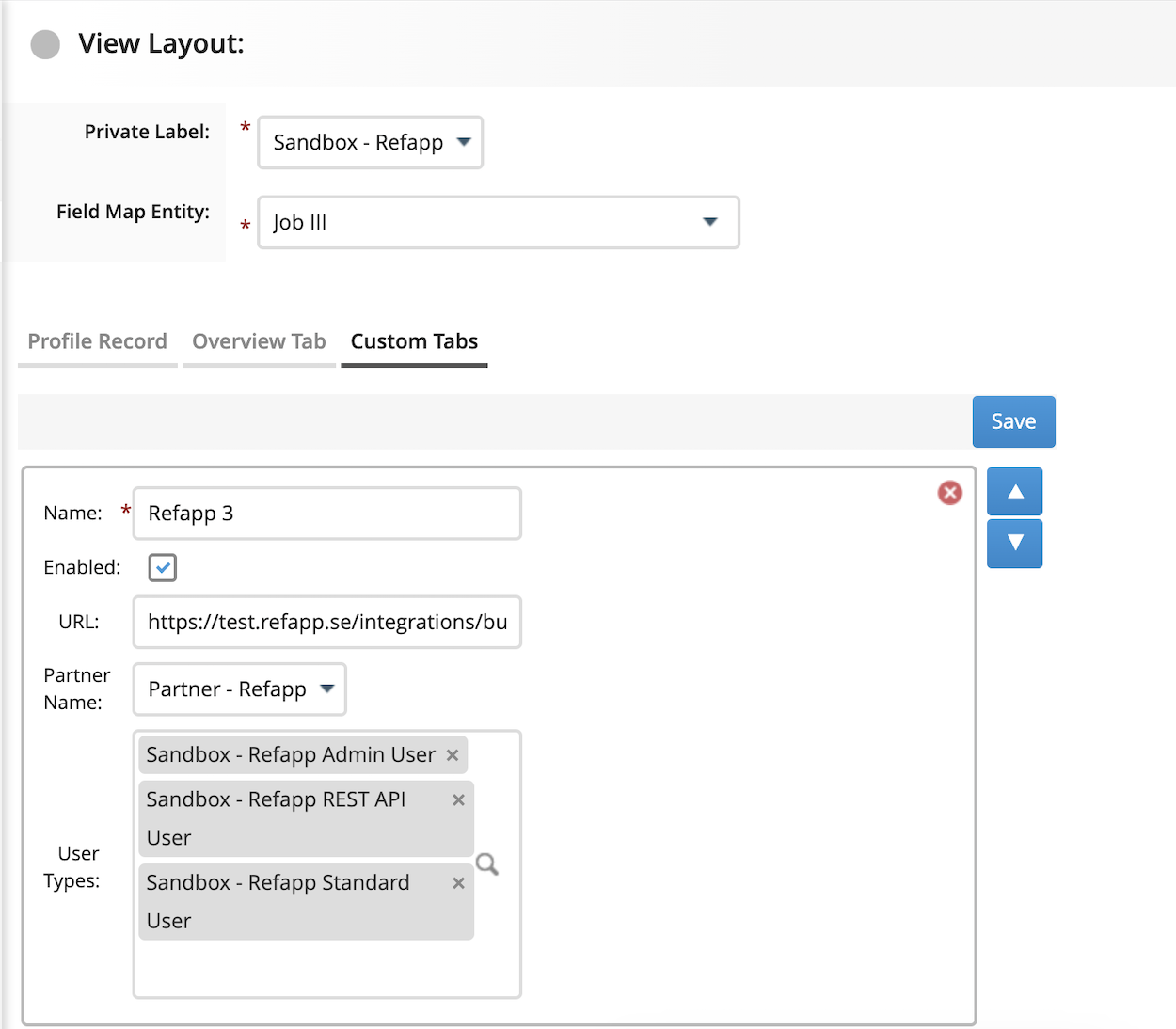Remove the Sandbox - Refapp Standard User tag
Screen dimensions: 1176x1029
coord(458,882)
